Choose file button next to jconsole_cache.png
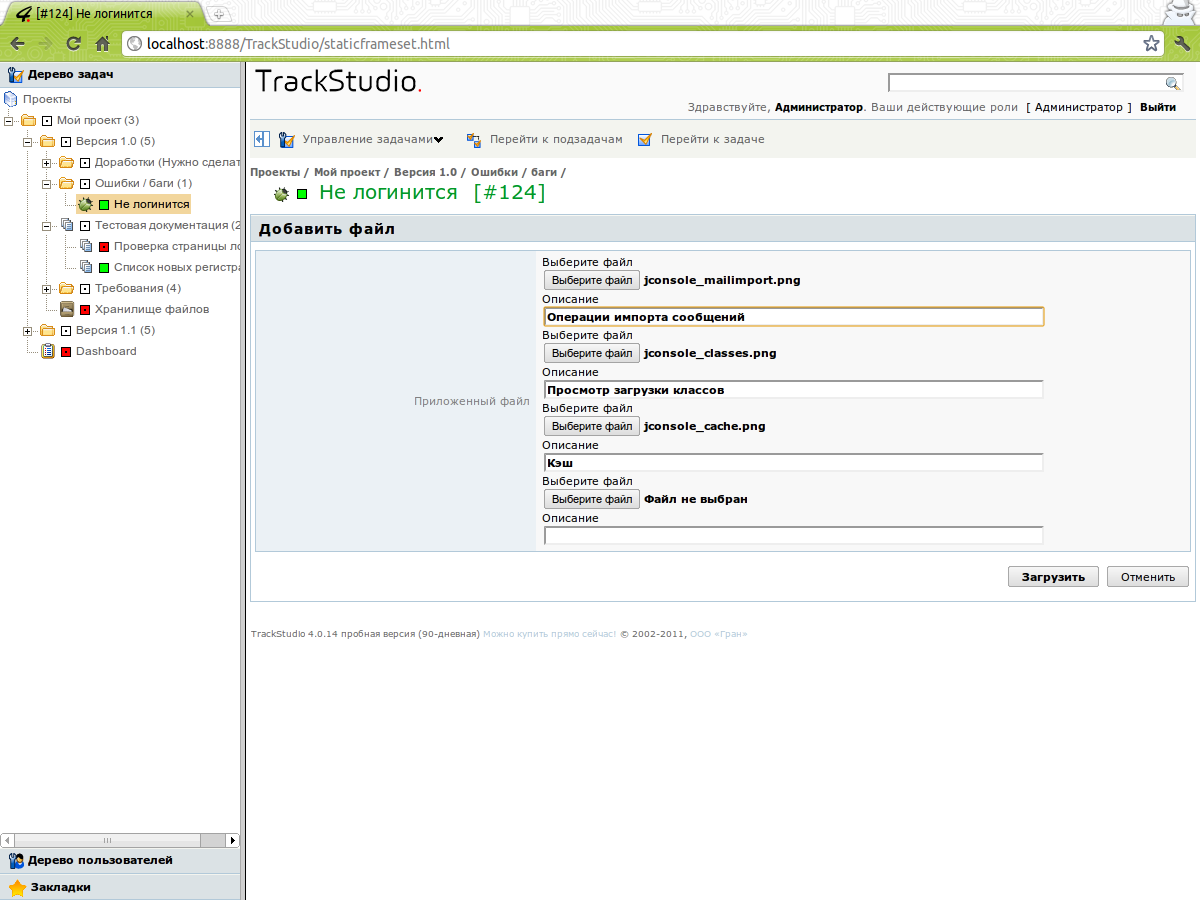The image size is (1200, 900). (592, 426)
